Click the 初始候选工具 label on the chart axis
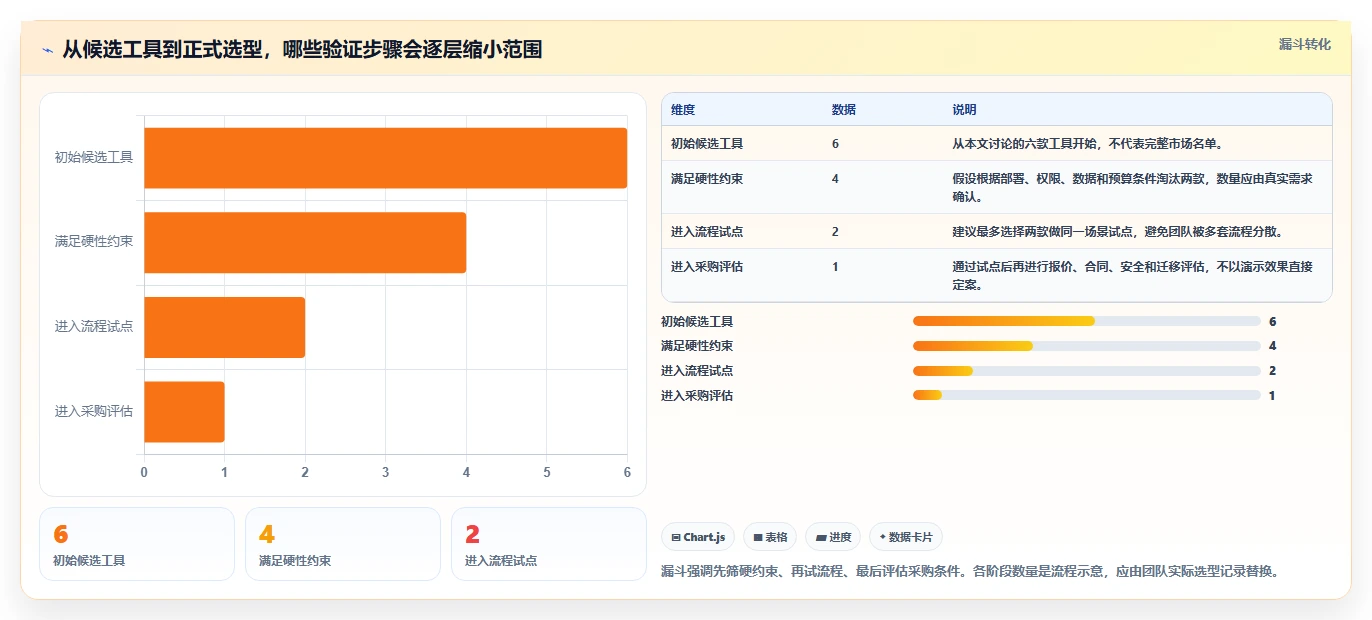The width and height of the screenshot is (1372, 620). pyautogui.click(x=94, y=158)
